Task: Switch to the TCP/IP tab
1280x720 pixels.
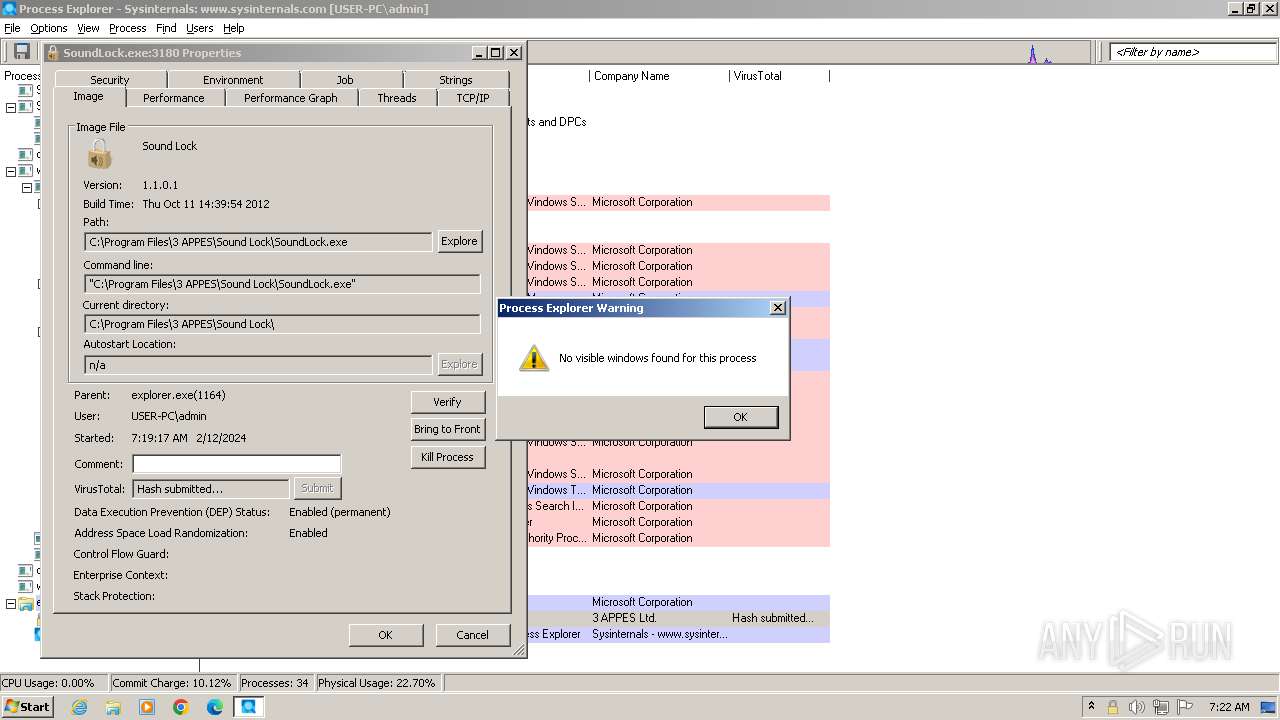Action: (x=473, y=98)
